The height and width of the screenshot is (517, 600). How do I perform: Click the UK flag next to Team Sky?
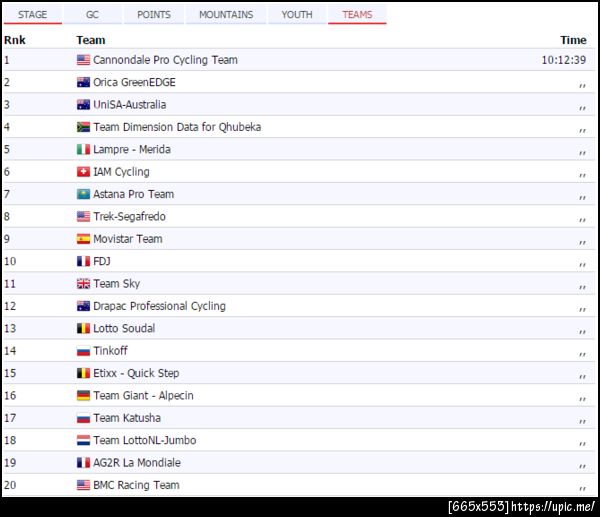coord(83,284)
